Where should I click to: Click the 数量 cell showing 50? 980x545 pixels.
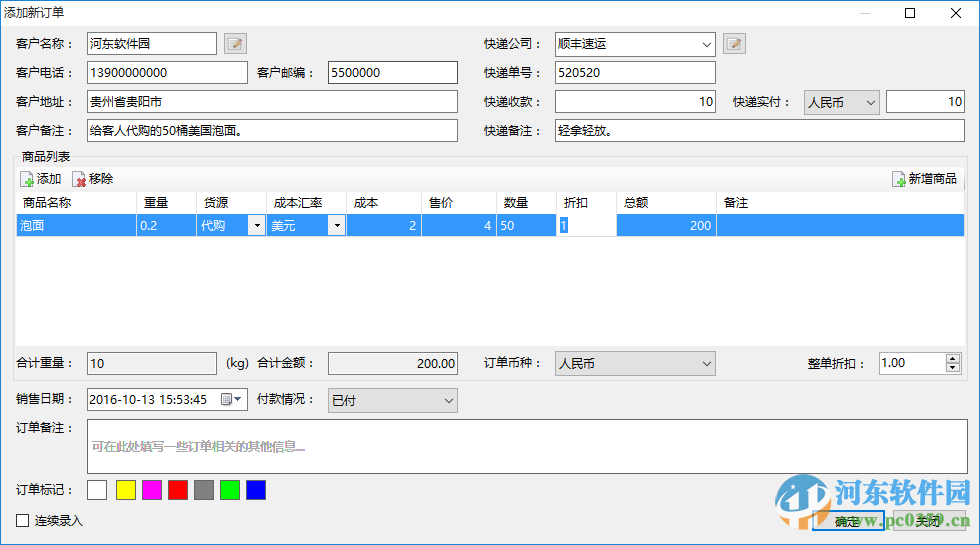tap(526, 226)
